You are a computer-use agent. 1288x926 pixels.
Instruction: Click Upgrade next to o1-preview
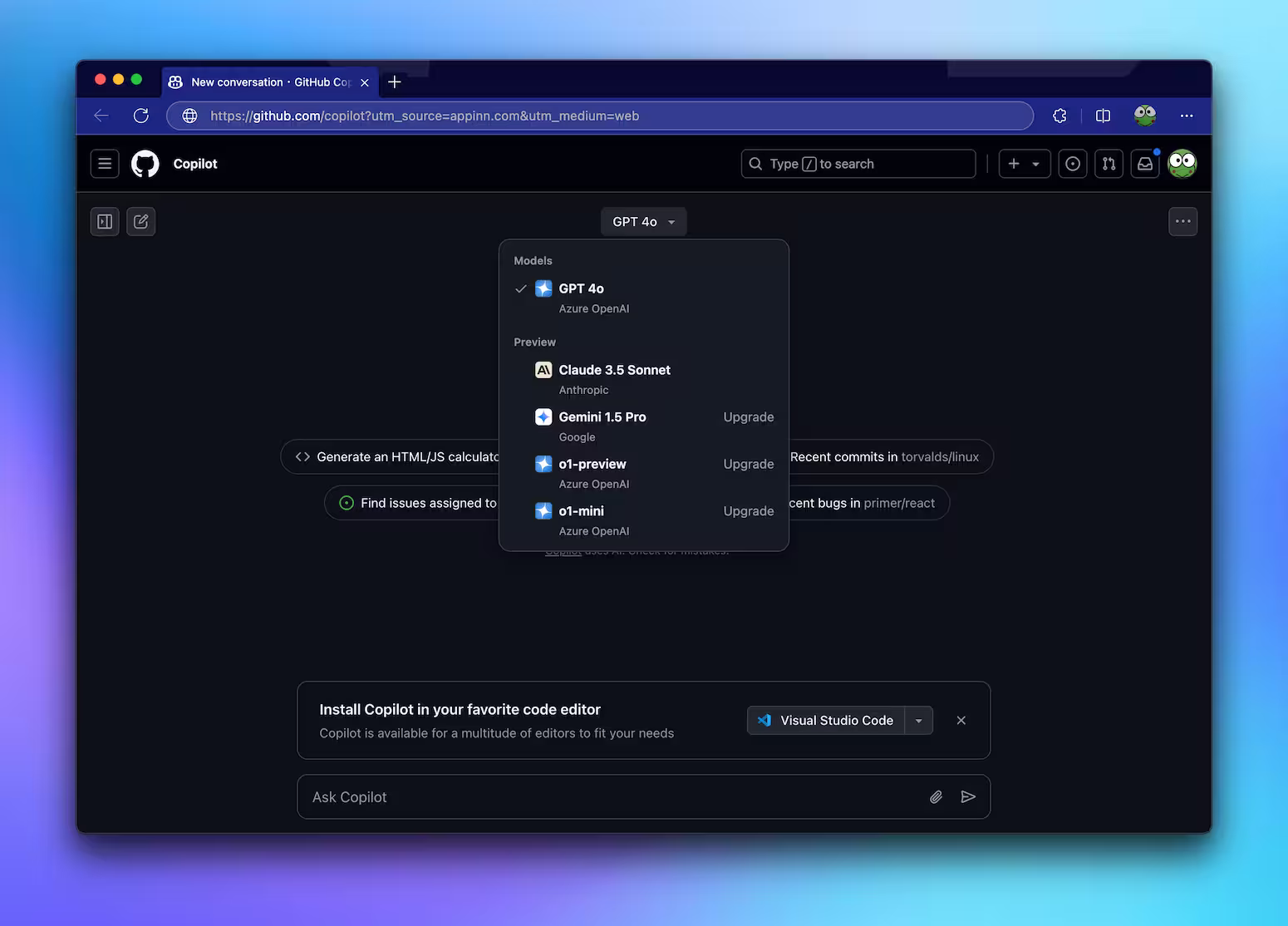748,464
